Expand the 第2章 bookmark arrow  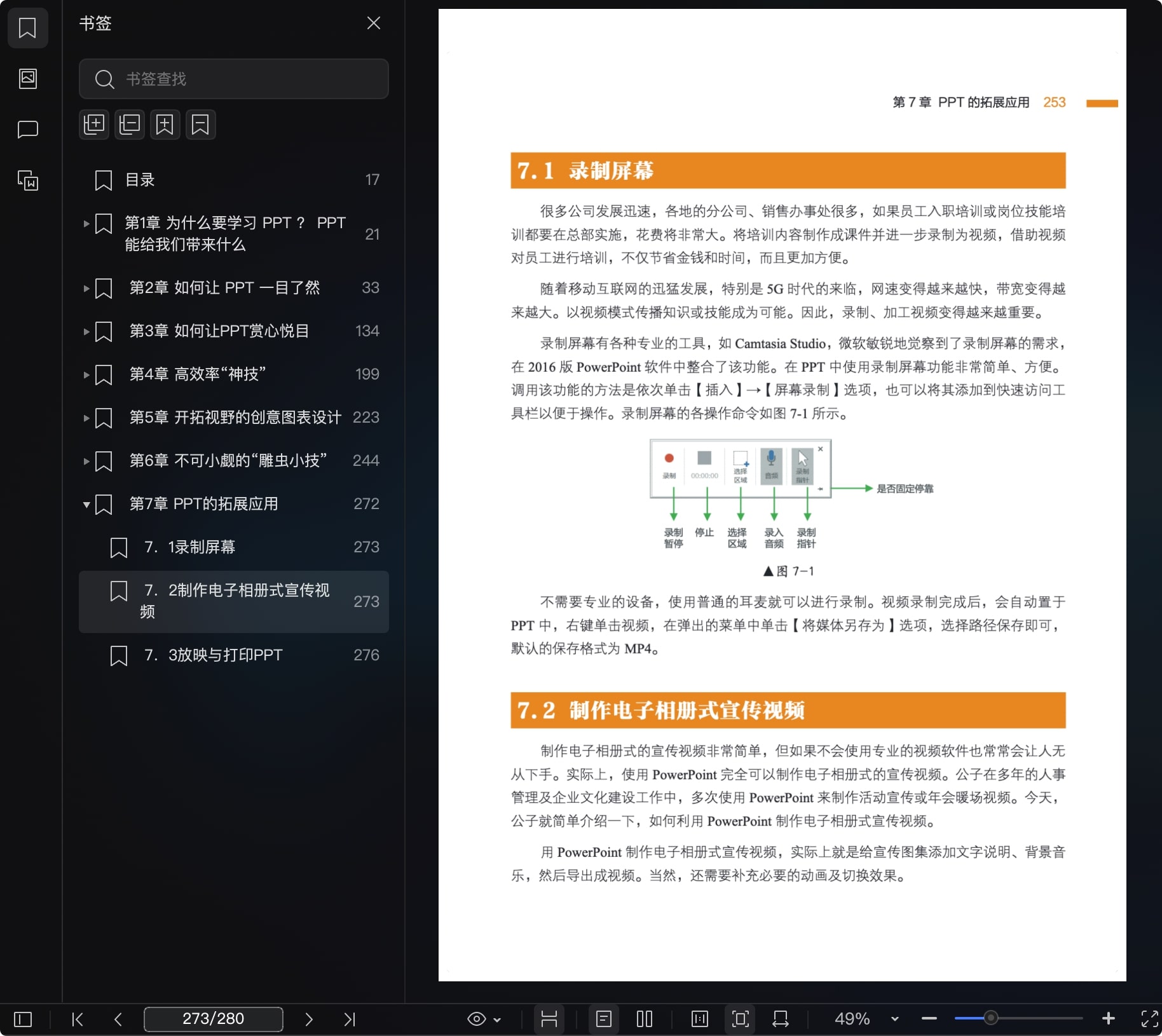[x=86, y=288]
